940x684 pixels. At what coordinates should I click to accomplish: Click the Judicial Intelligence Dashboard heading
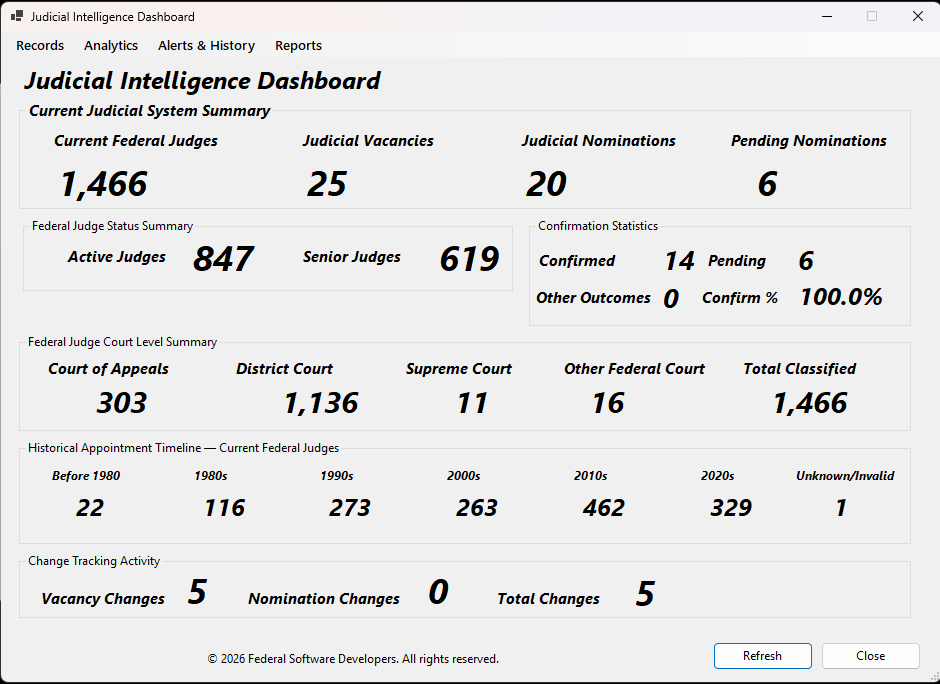point(202,81)
